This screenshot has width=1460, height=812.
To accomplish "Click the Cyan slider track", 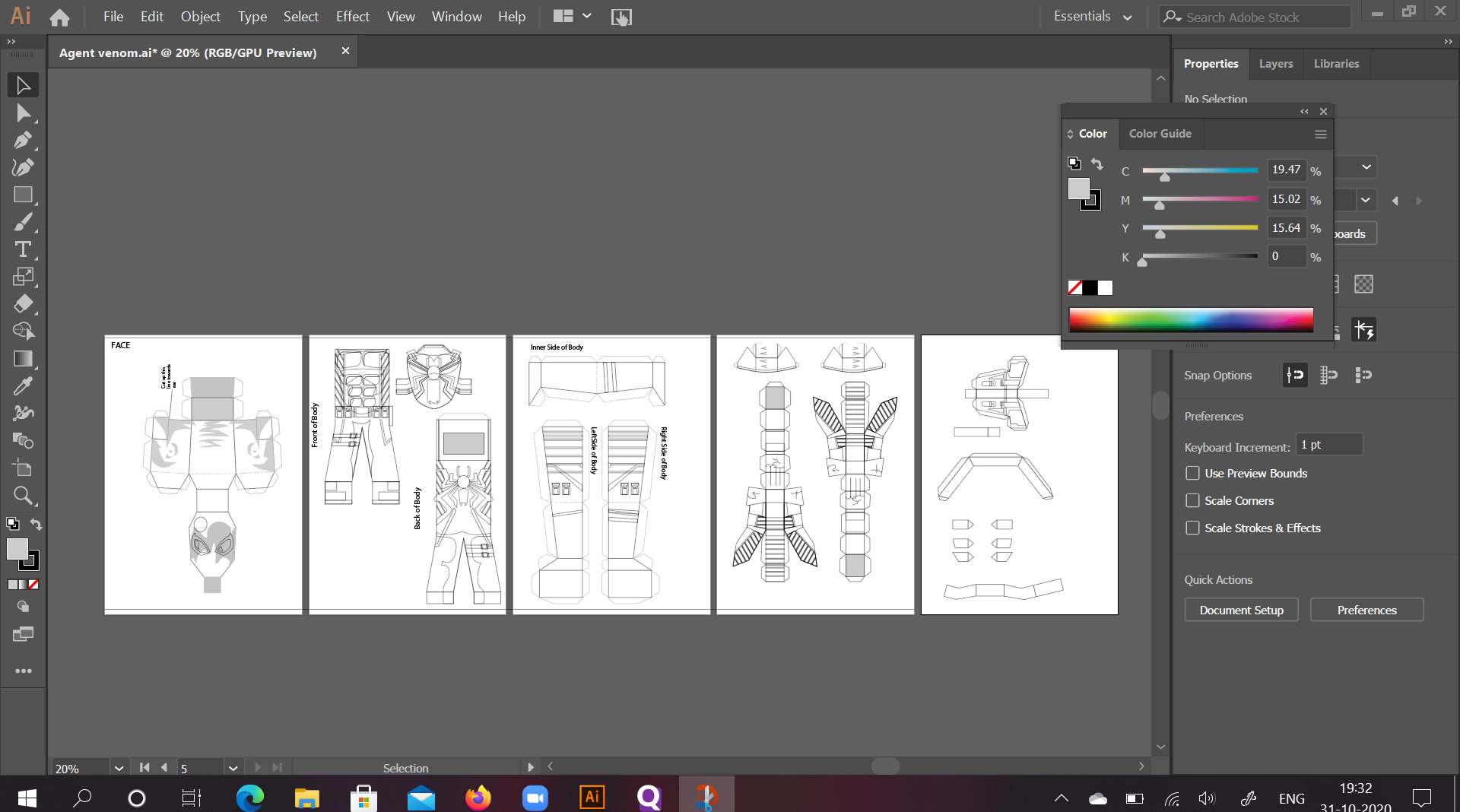I will click(1200, 170).
